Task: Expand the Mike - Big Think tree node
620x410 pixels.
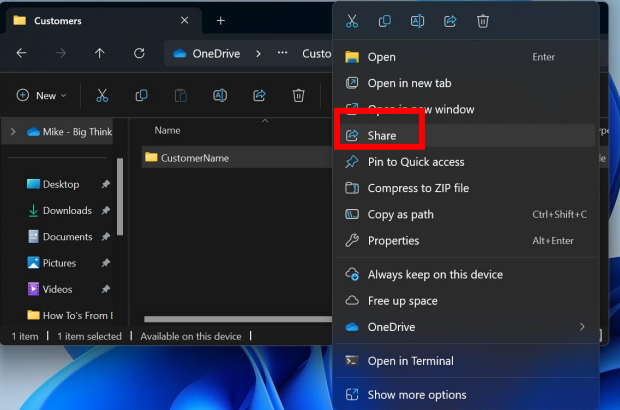Action: 13,132
